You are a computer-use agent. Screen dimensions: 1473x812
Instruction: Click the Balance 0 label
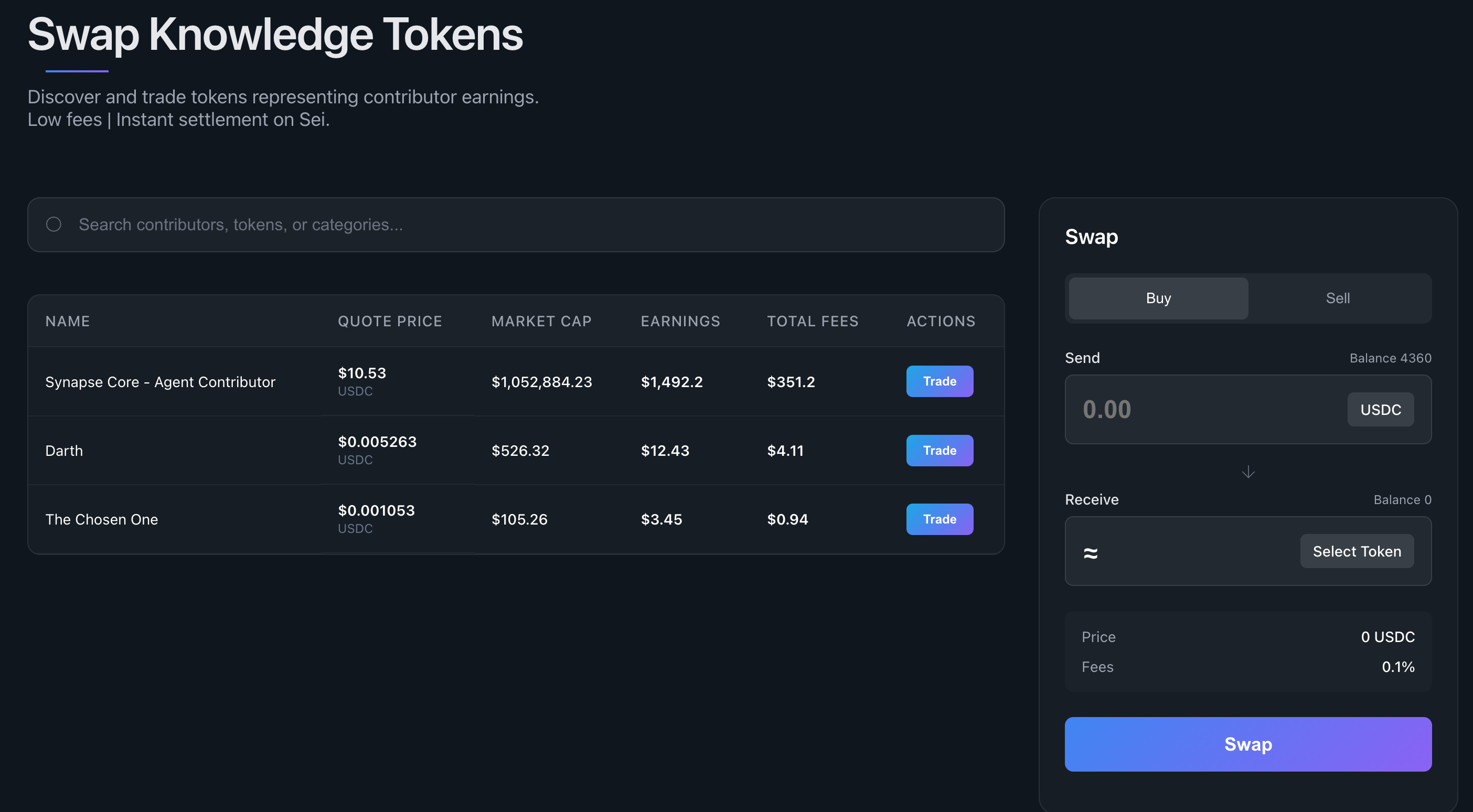click(x=1402, y=500)
